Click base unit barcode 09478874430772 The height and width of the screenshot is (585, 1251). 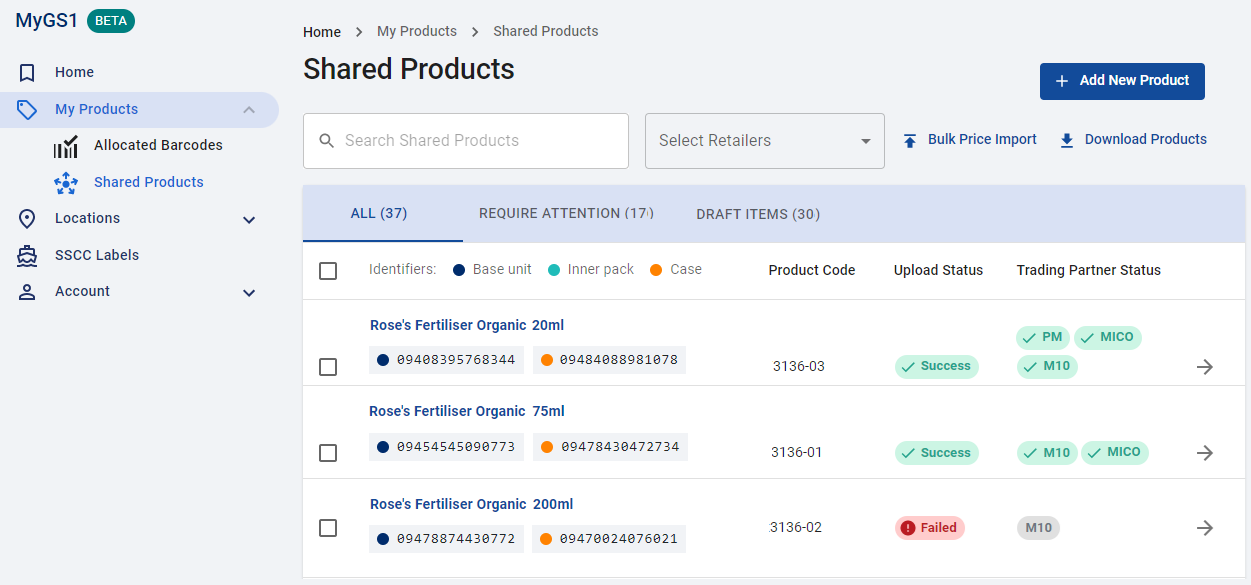click(447, 539)
